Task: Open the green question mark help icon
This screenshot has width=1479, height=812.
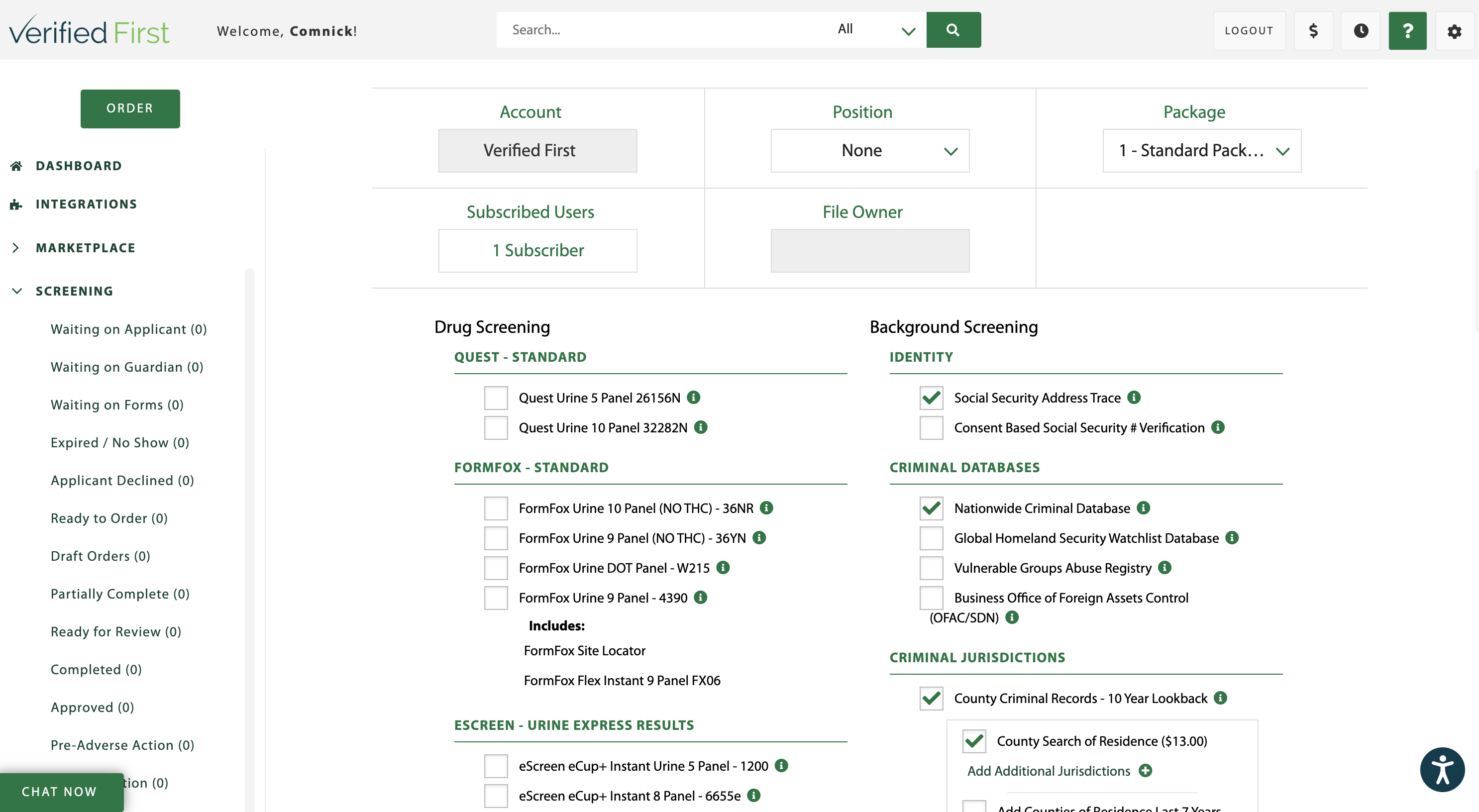Action: [x=1407, y=31]
